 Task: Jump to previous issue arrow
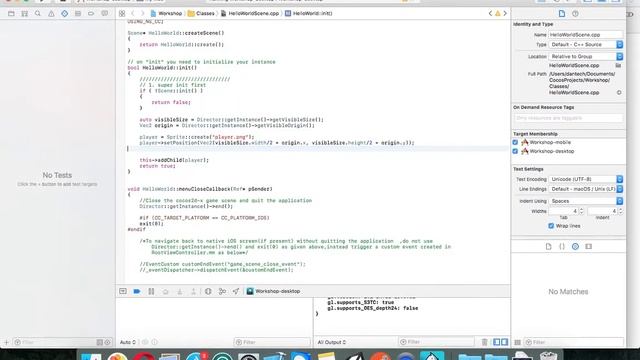490,13
